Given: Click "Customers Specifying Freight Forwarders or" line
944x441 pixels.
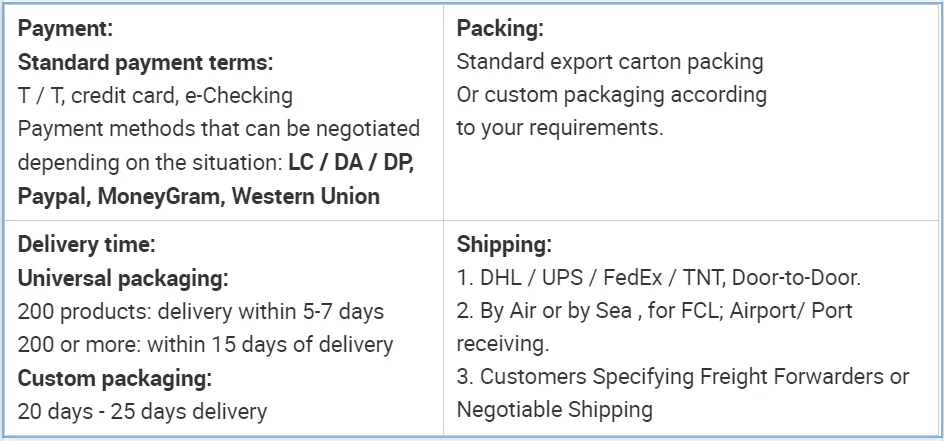Looking at the screenshot, I should (683, 376).
